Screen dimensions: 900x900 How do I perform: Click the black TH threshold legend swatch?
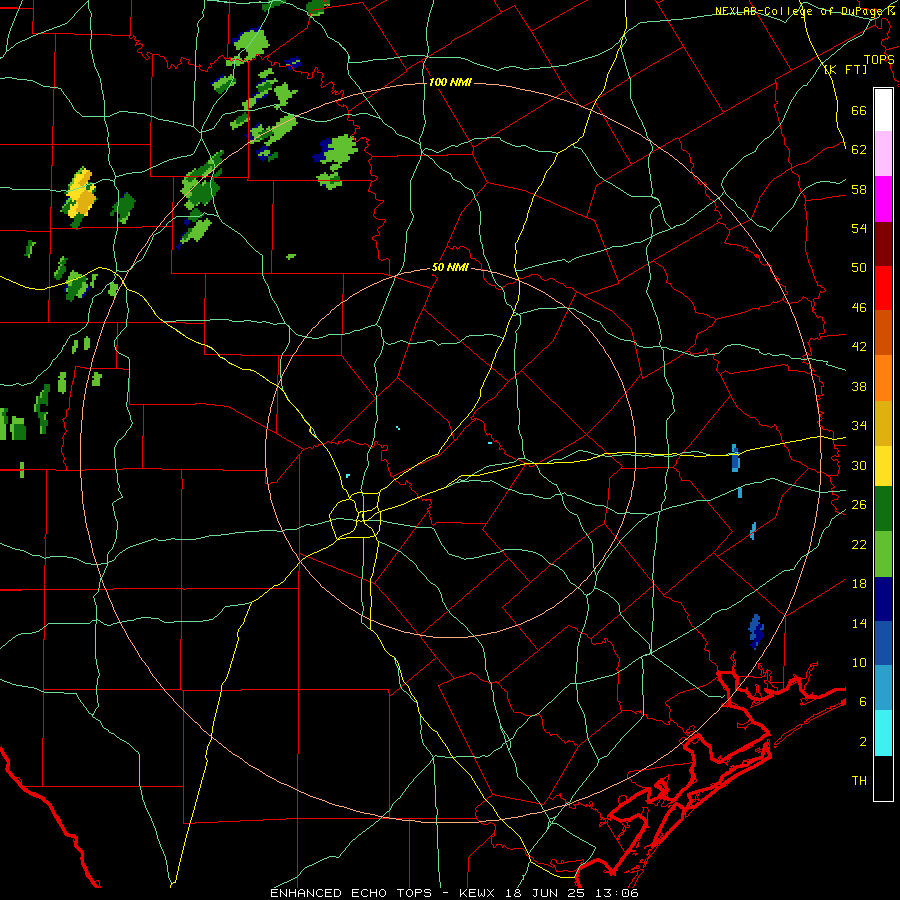click(x=883, y=778)
